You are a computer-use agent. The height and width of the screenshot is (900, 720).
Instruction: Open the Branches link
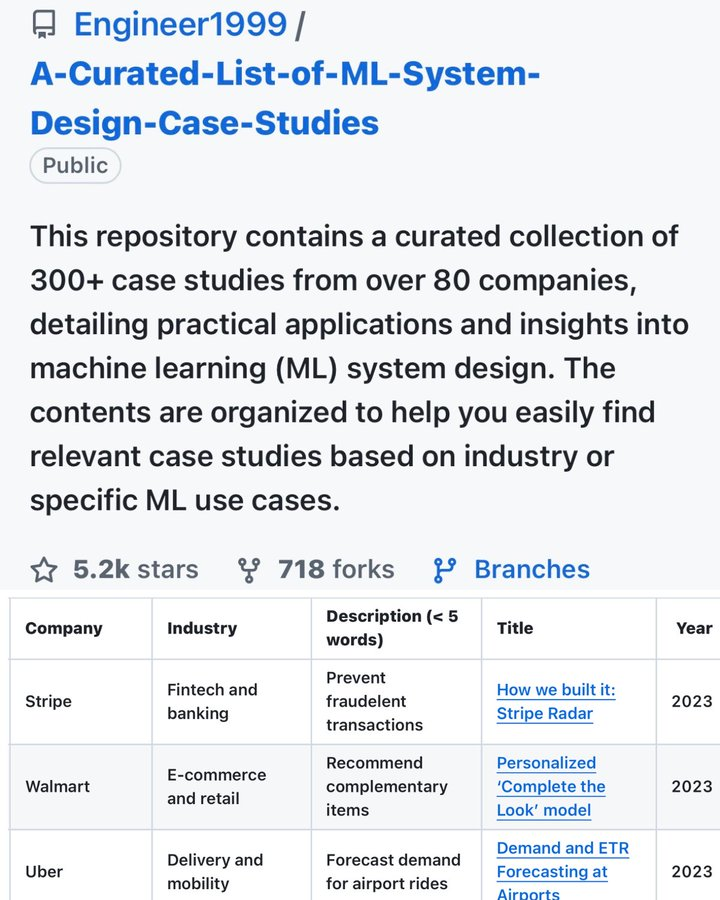[x=532, y=569]
